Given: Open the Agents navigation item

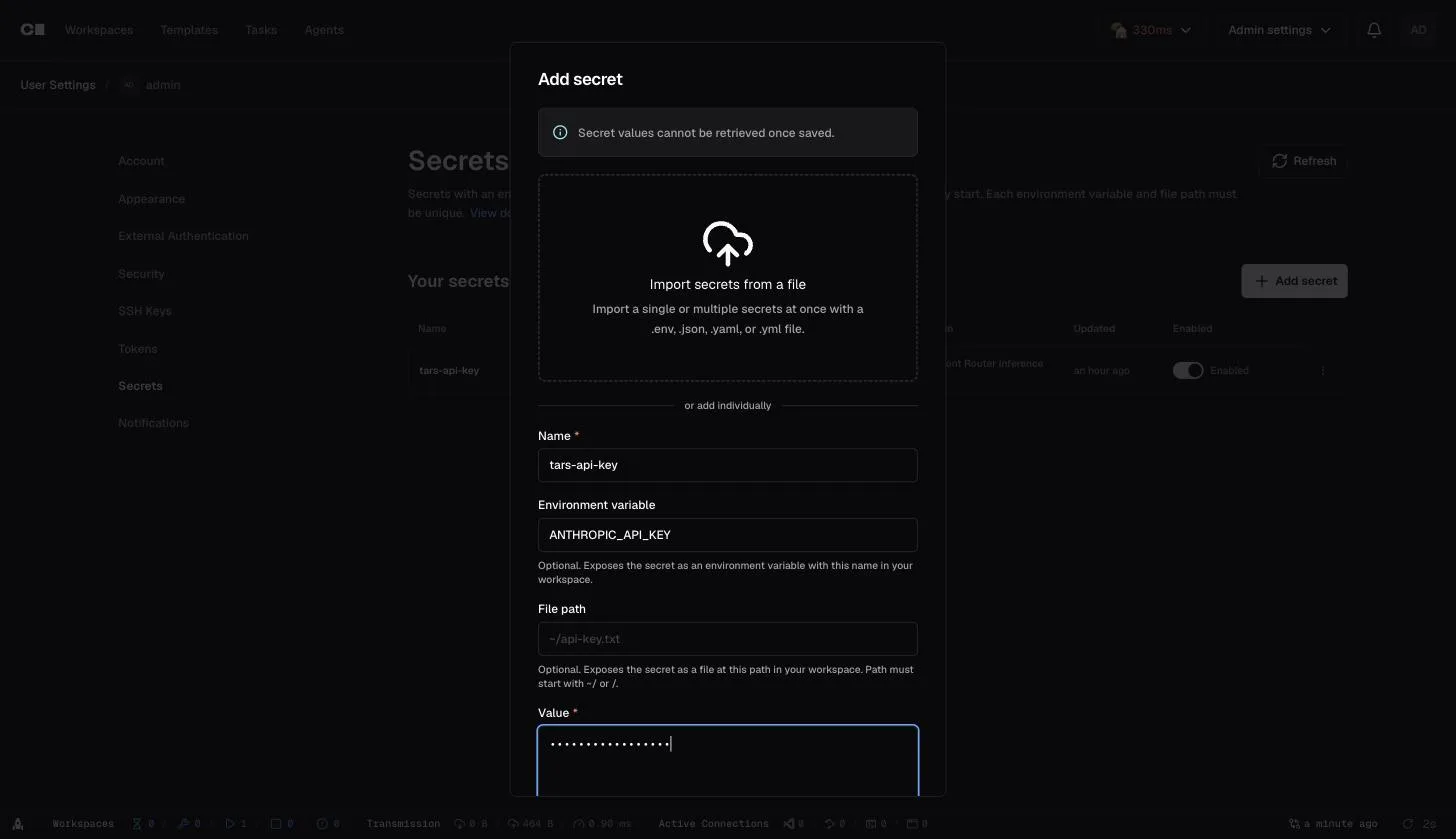Looking at the screenshot, I should coord(324,30).
